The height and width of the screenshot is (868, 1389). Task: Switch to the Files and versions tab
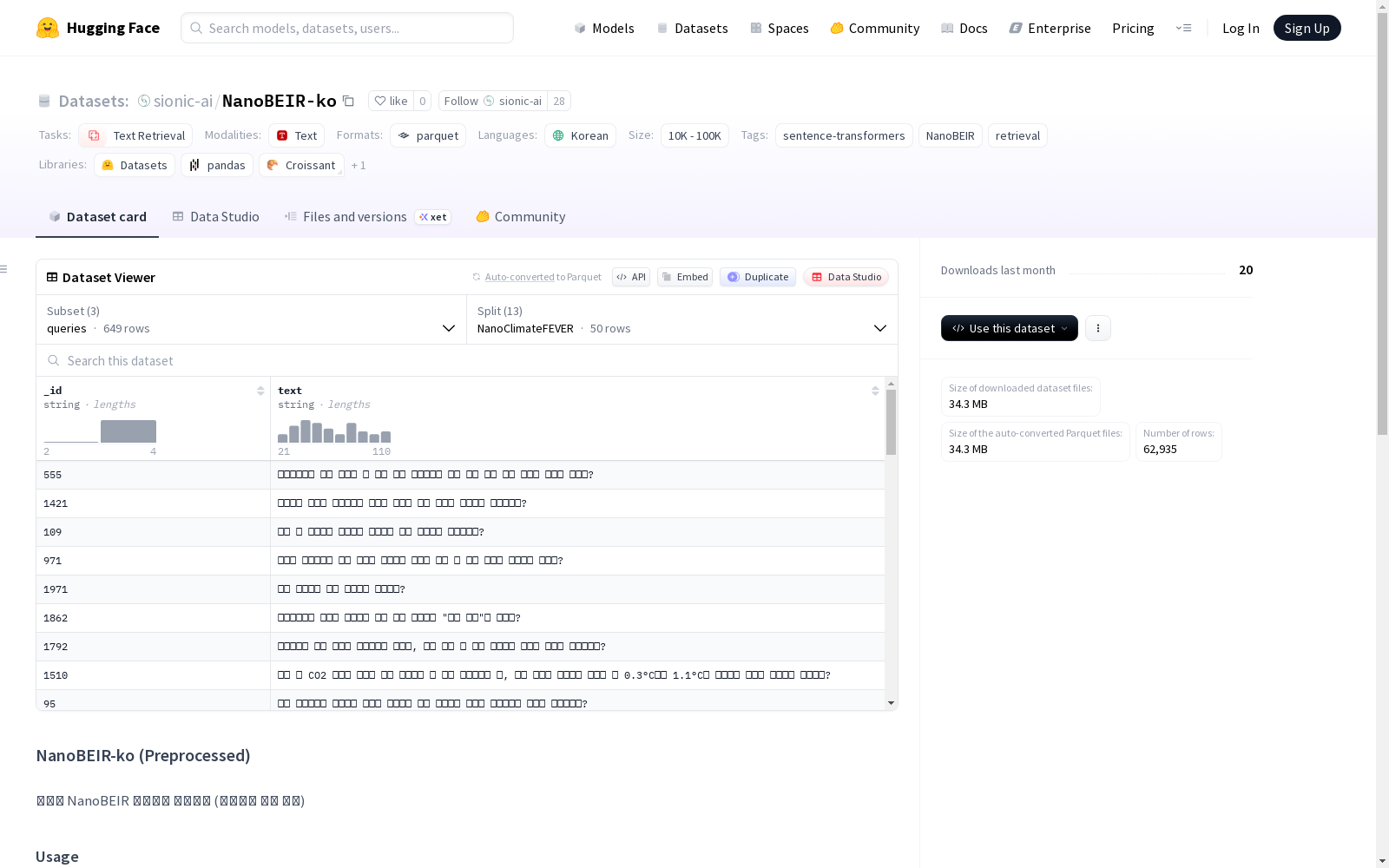click(x=367, y=217)
